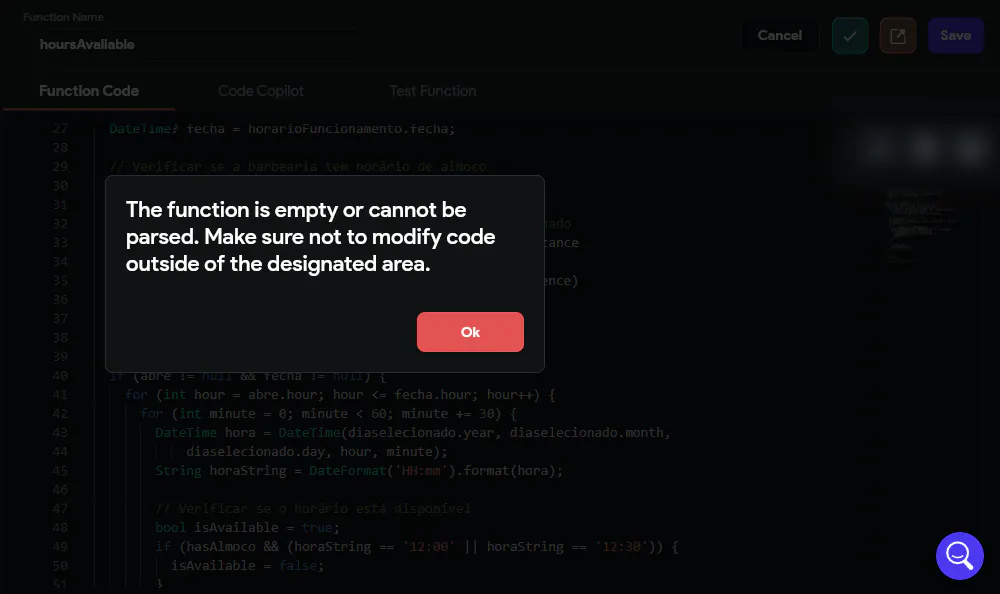Click the open-in-external-editor icon
Viewport: 1000px width, 594px height.
(x=897, y=36)
